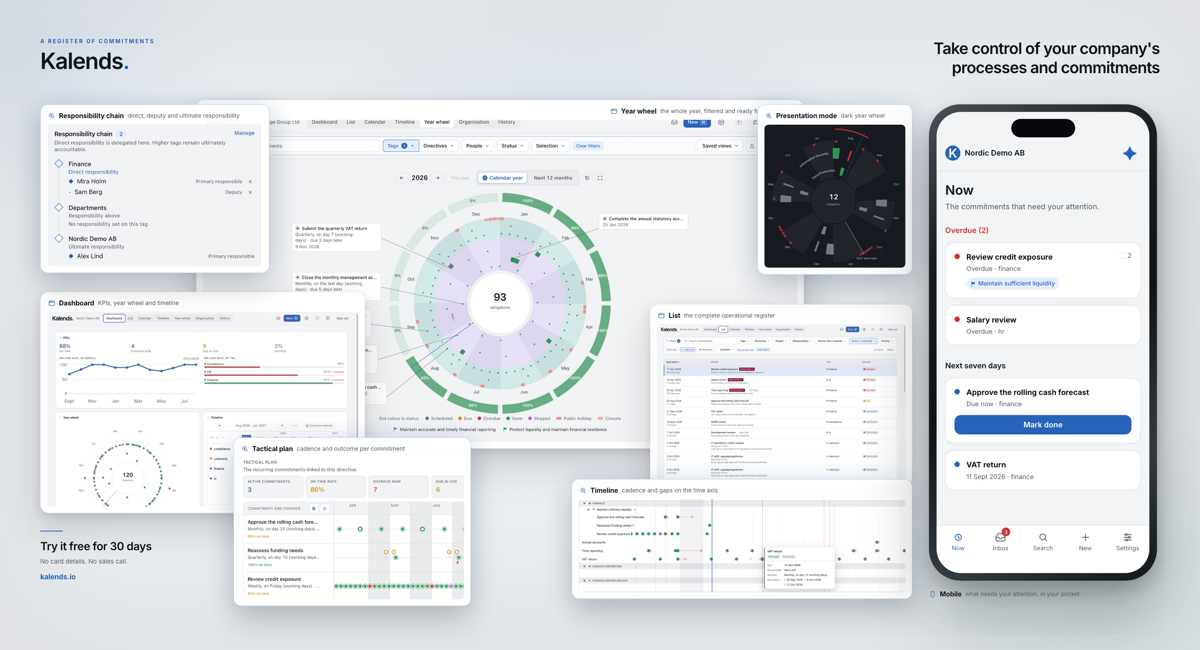Tap the blue sparkle icon on mobile header
This screenshot has width=1200, height=650.
tap(1129, 153)
